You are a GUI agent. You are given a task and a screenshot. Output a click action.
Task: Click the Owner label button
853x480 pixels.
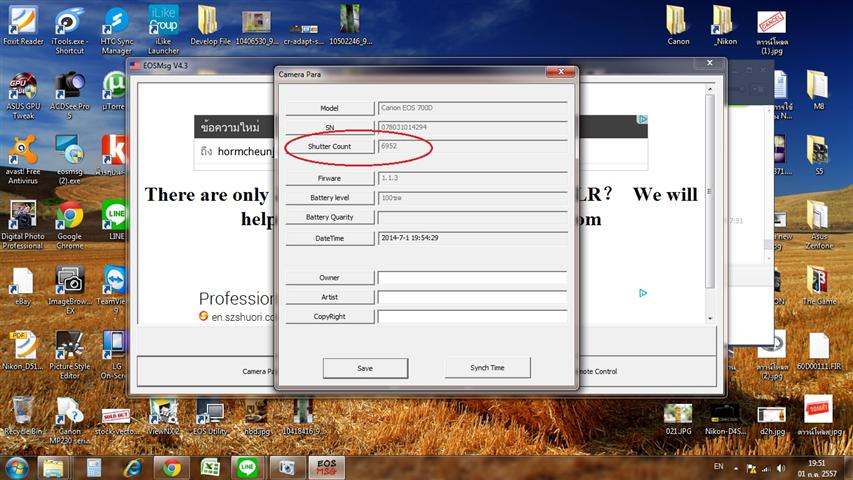pos(330,278)
